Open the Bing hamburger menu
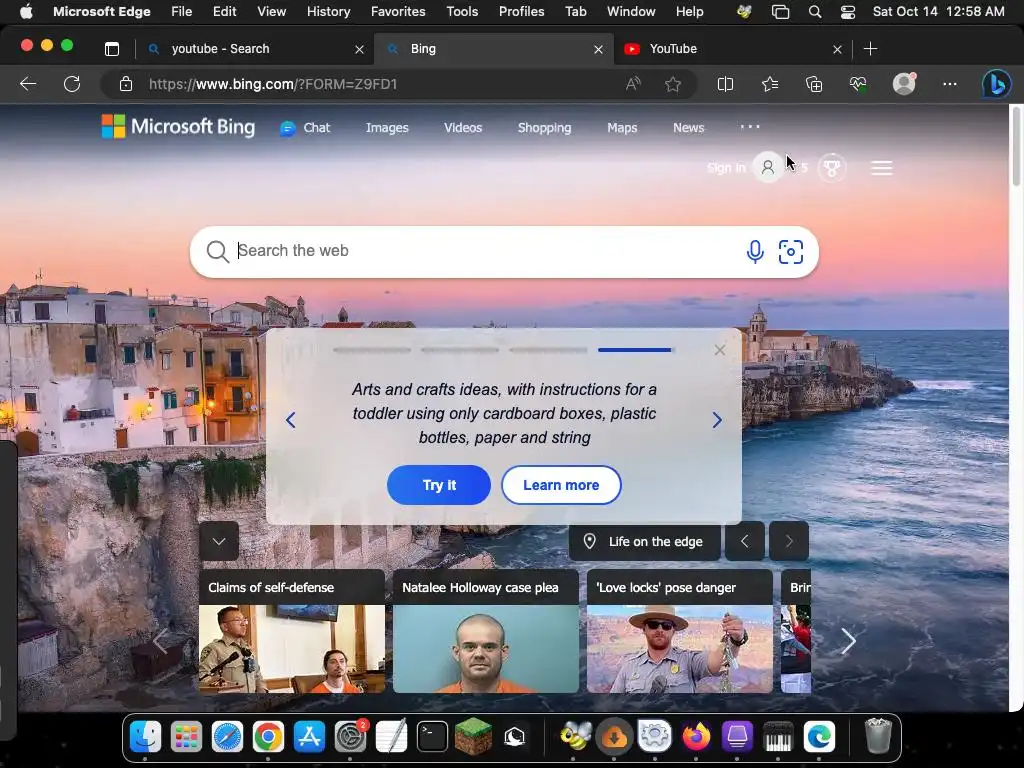Viewport: 1024px width, 768px height. tap(882, 168)
